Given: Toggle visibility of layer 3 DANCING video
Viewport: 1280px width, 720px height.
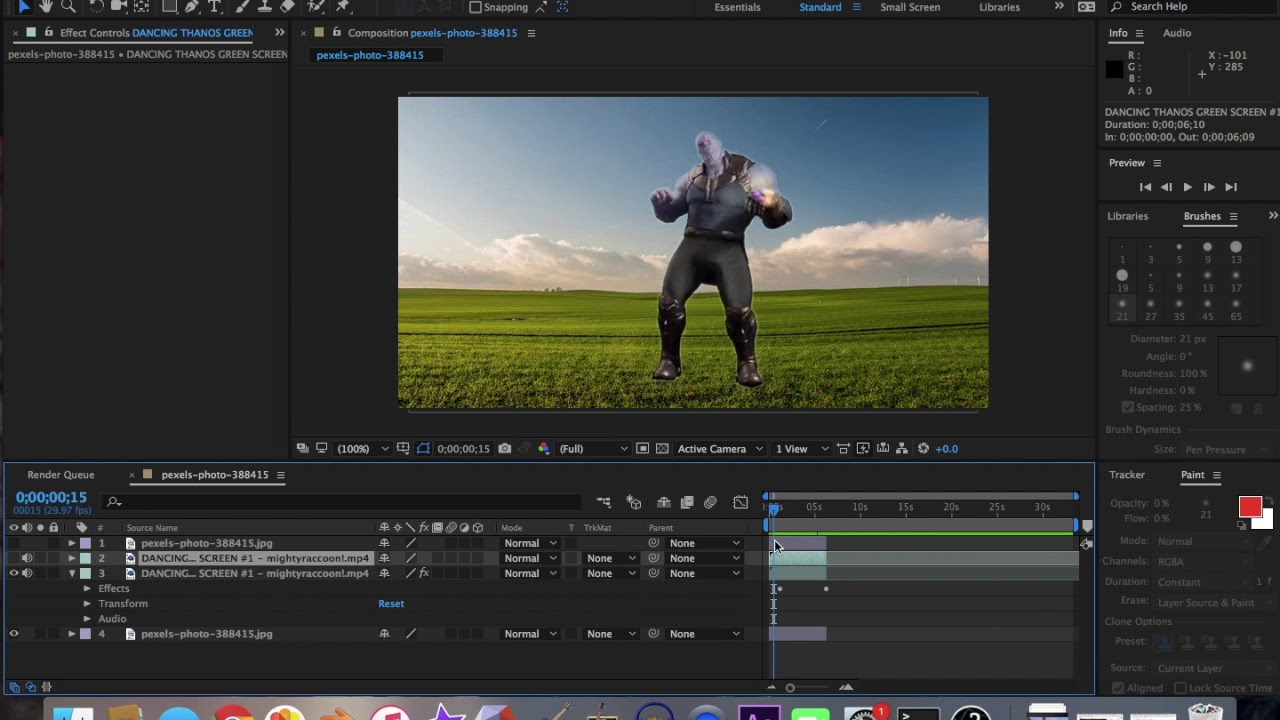Looking at the screenshot, I should click(14, 573).
